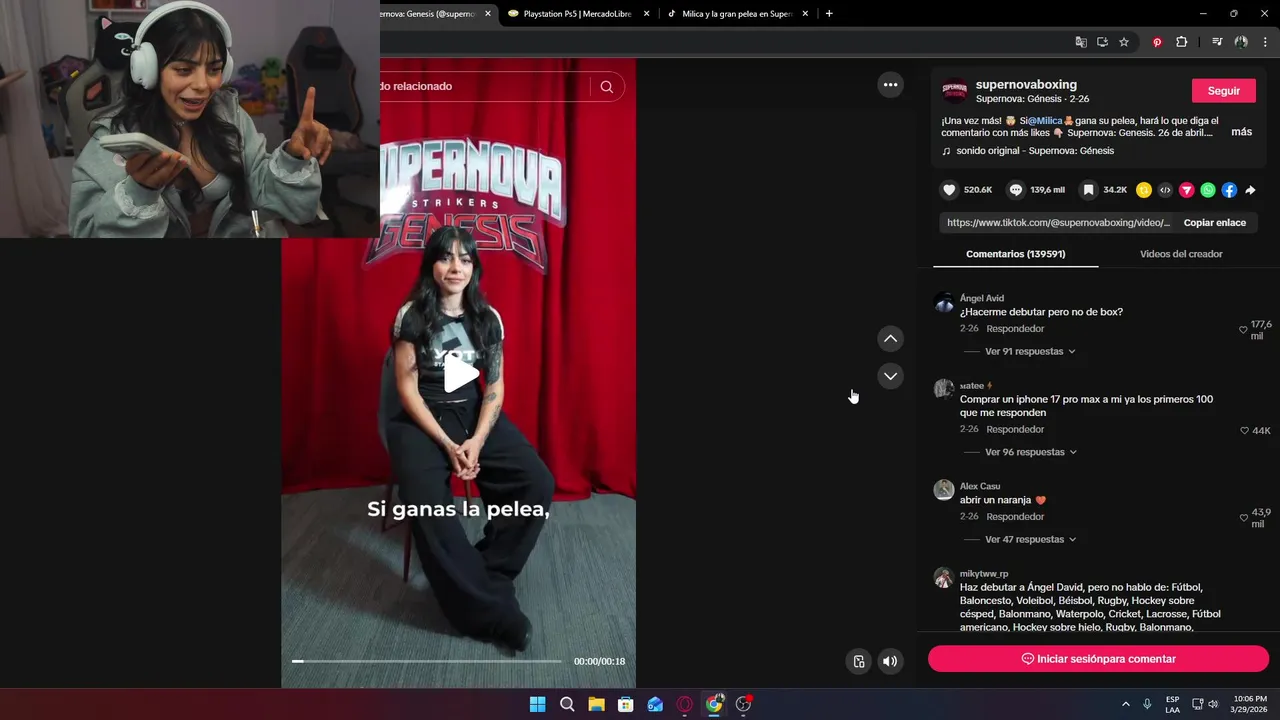Image resolution: width=1280 pixels, height=720 pixels.
Task: Open the Chrome media control icon
Action: click(x=1217, y=42)
